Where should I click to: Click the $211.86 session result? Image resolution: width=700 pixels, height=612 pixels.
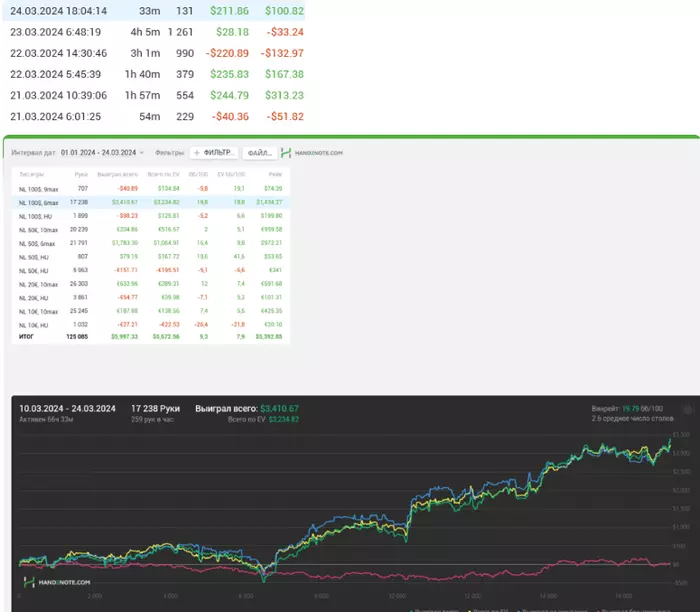229,11
